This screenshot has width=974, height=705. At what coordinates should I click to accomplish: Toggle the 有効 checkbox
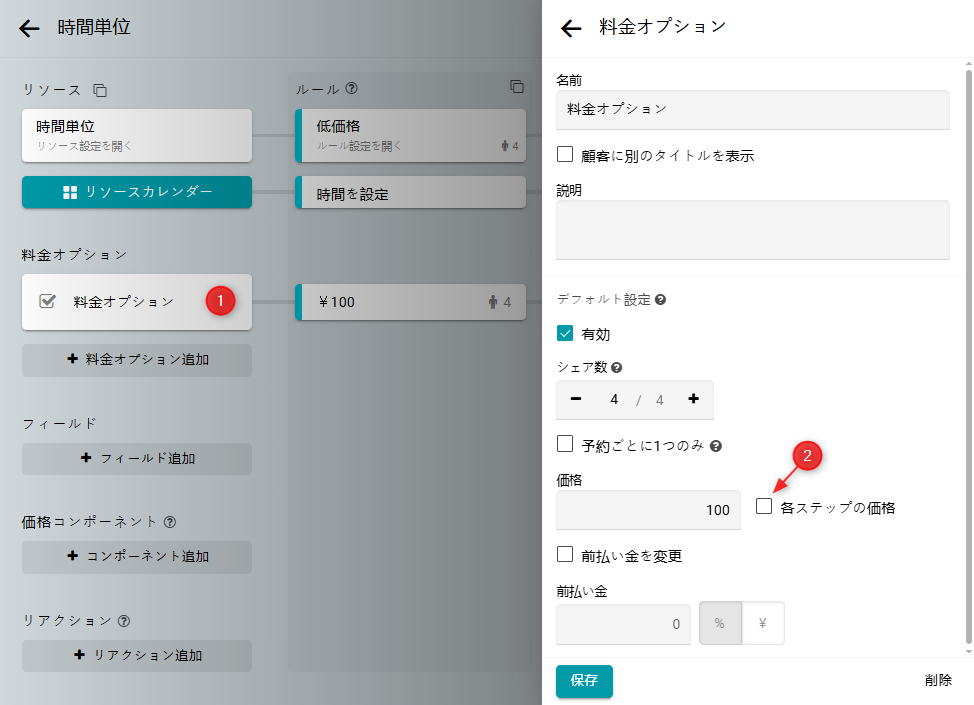tap(565, 334)
